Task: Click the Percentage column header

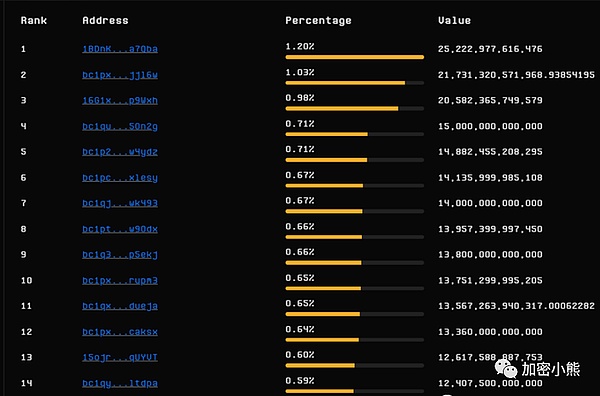Action: (x=318, y=21)
